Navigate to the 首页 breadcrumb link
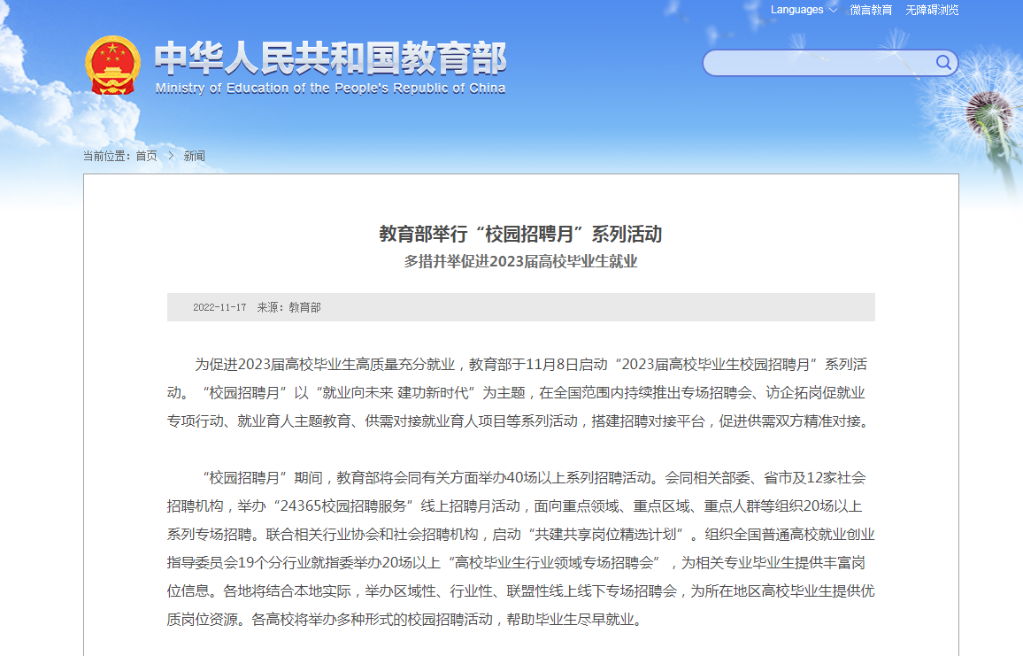1023x656 pixels. 147,156
